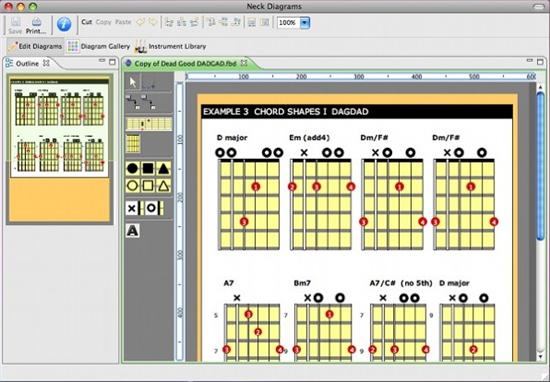Maximize the editor pane

pyautogui.click(x=540, y=62)
